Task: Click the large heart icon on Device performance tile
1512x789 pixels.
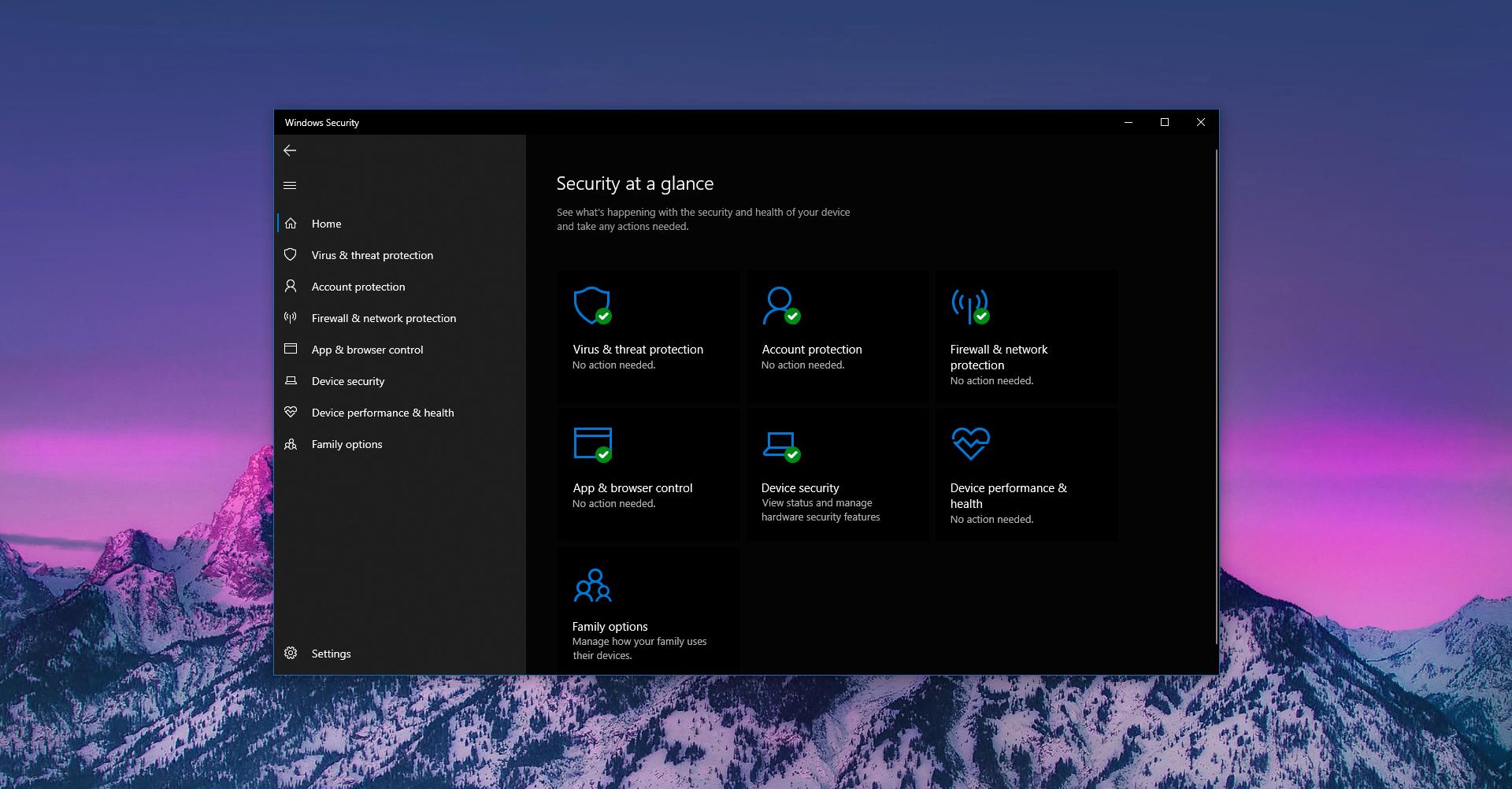Action: pyautogui.click(x=970, y=444)
